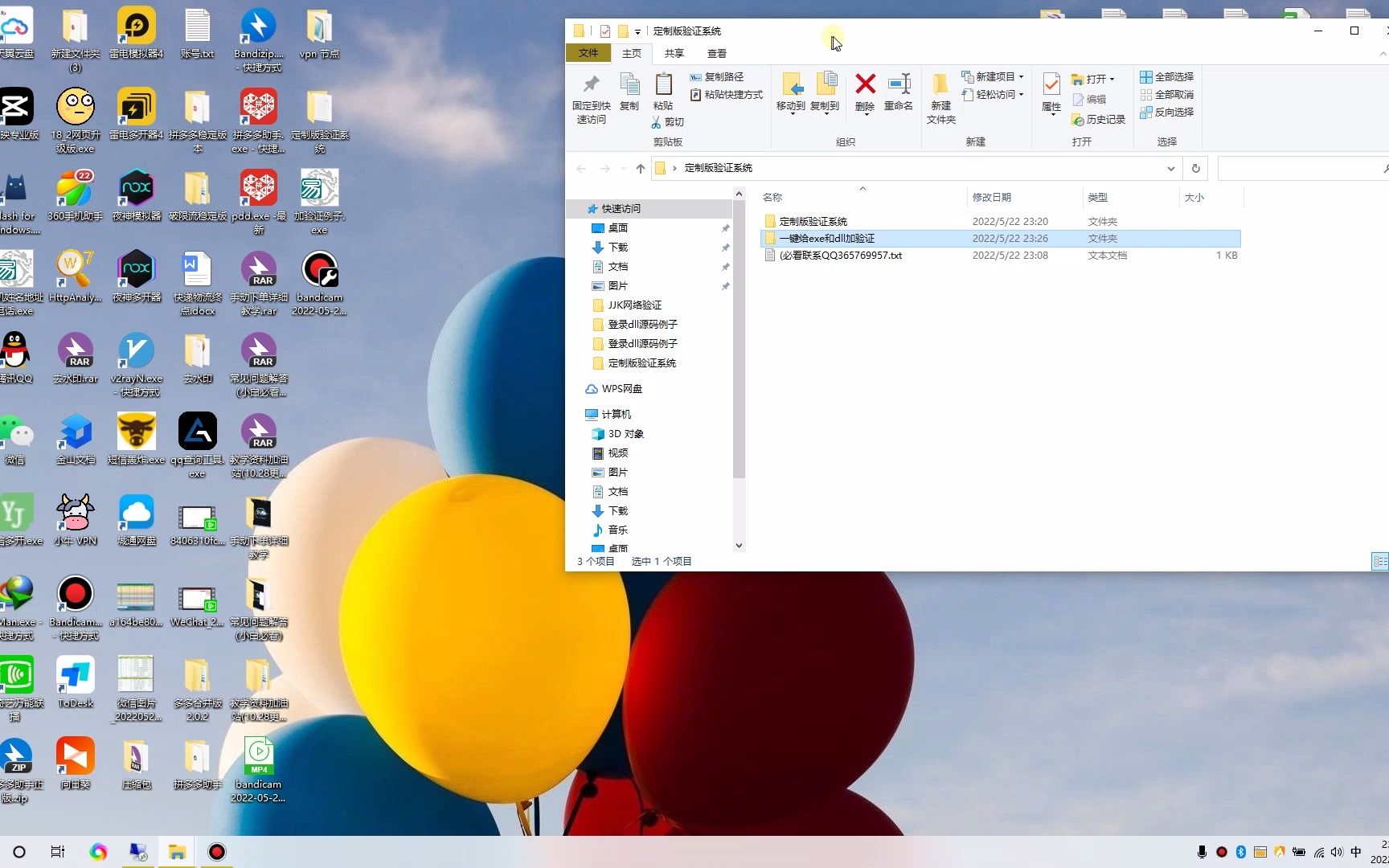Viewport: 1389px width, 868px height.
Task: Click Pin to Quick access icon
Action: (591, 98)
